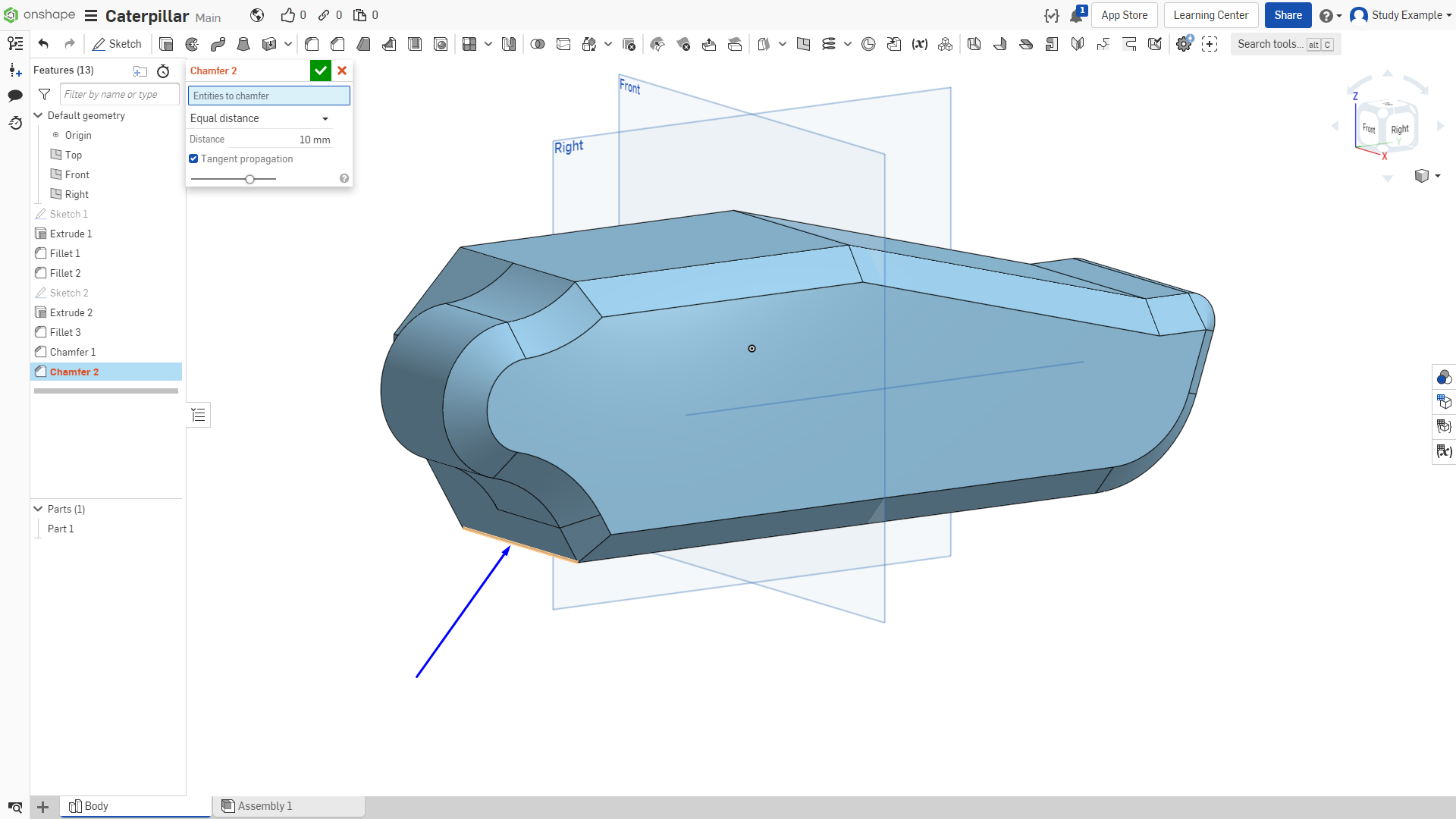Expand the Thicken tool dropdown arrow
The width and height of the screenshot is (1456, 819).
click(288, 44)
